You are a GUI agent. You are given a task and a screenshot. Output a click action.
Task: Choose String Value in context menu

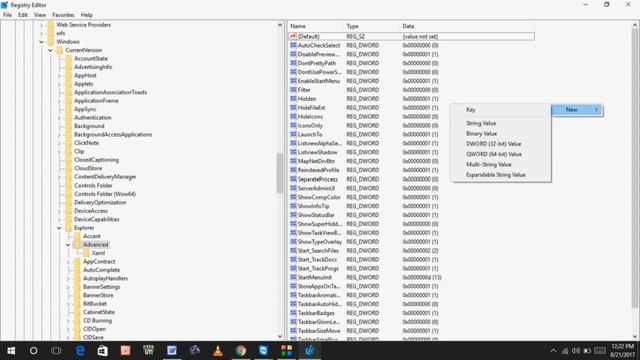[481, 123]
